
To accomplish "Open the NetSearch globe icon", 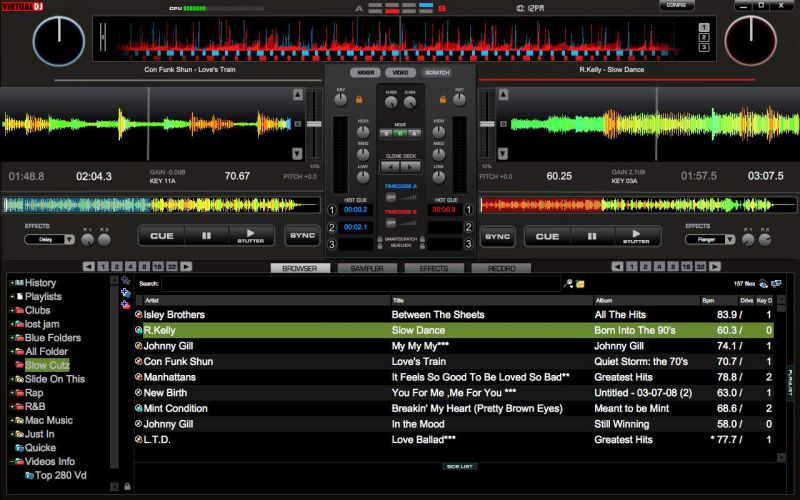I will click(763, 284).
